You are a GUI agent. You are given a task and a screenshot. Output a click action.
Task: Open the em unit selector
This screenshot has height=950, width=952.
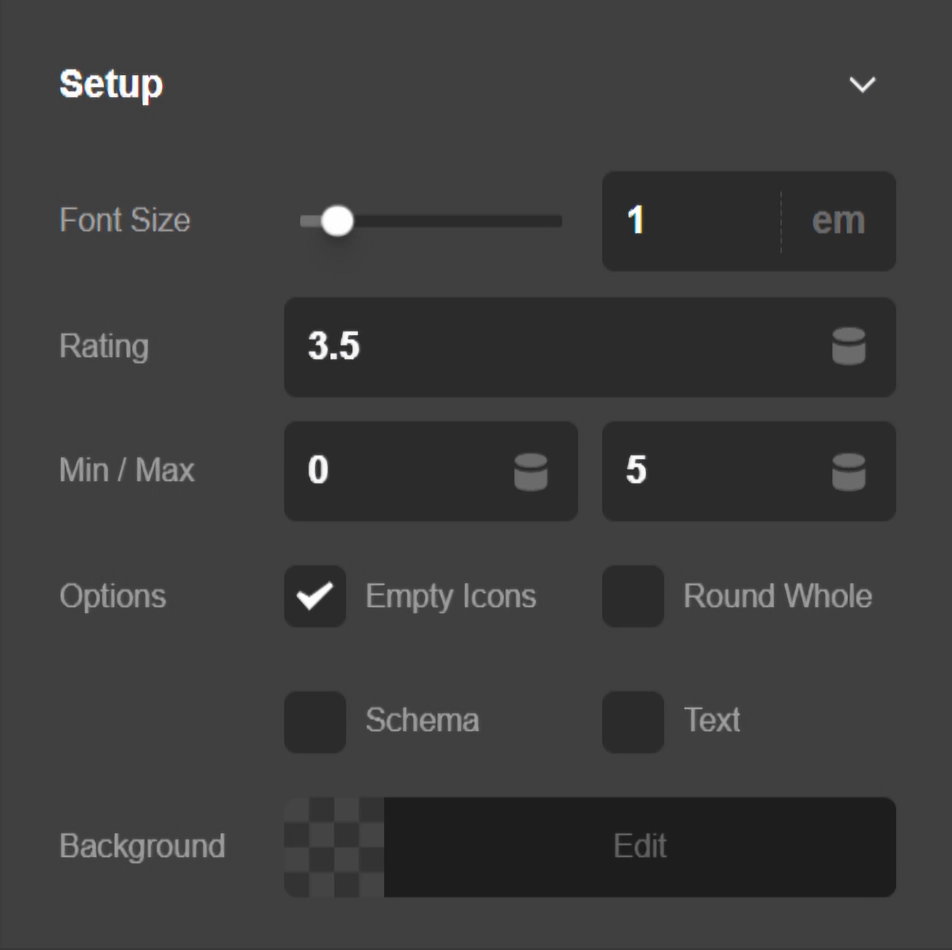(840, 221)
